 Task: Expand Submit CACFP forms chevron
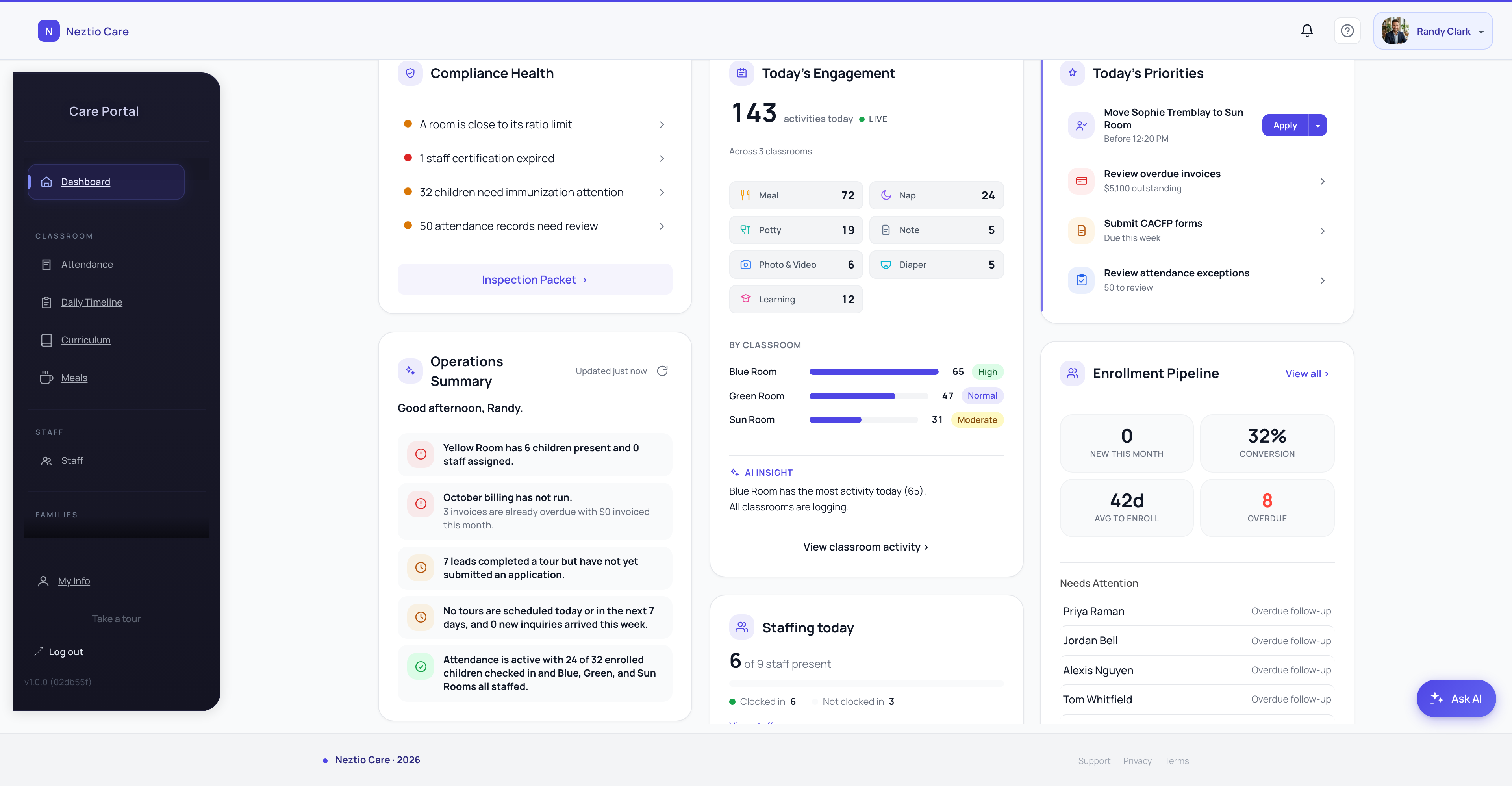(1323, 231)
